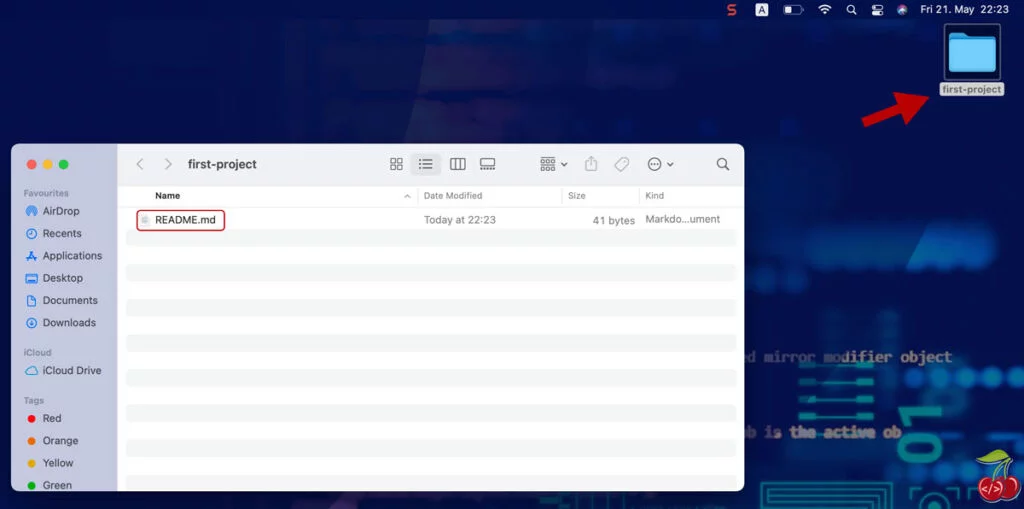This screenshot has height=509, width=1024.
Task: Zoom the Finder window with green button
Action: tap(63, 165)
